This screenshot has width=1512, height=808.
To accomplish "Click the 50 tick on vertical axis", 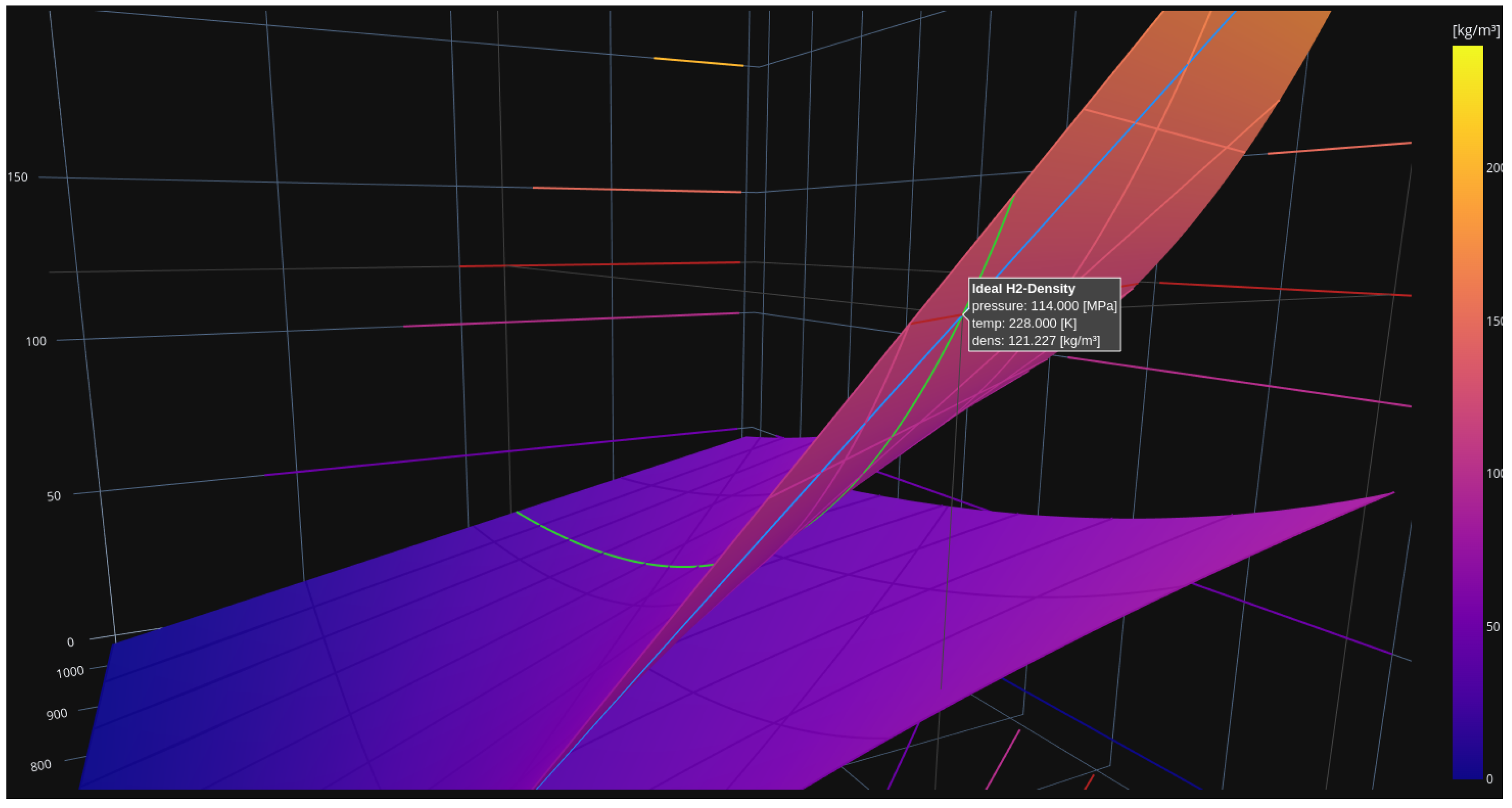I will (53, 496).
